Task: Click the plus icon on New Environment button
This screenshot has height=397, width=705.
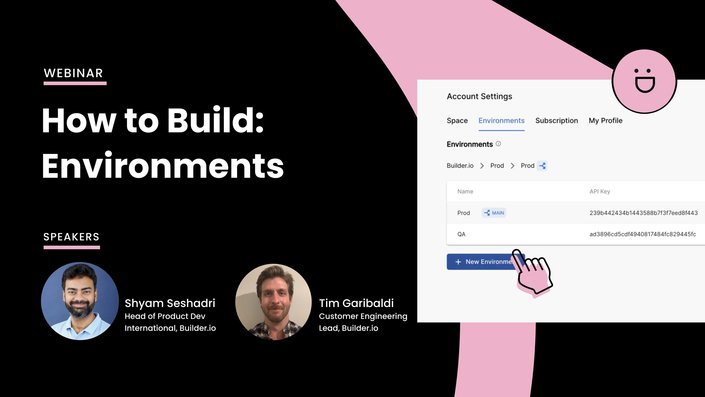Action: pyautogui.click(x=458, y=262)
